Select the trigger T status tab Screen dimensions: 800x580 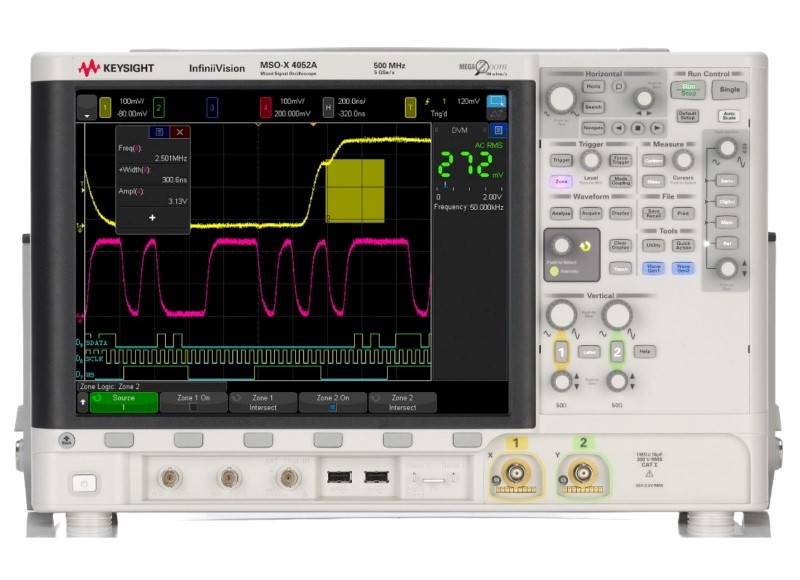tap(410, 106)
